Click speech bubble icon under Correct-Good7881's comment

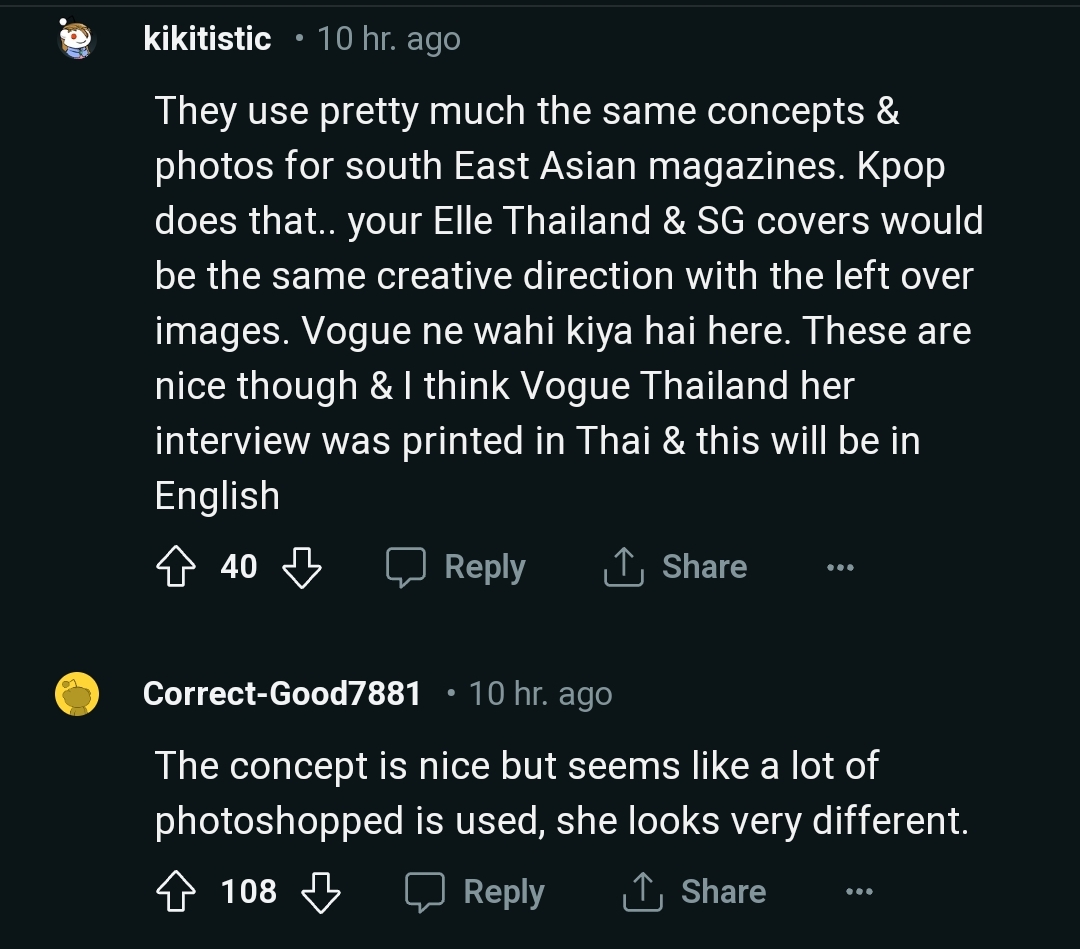425,891
